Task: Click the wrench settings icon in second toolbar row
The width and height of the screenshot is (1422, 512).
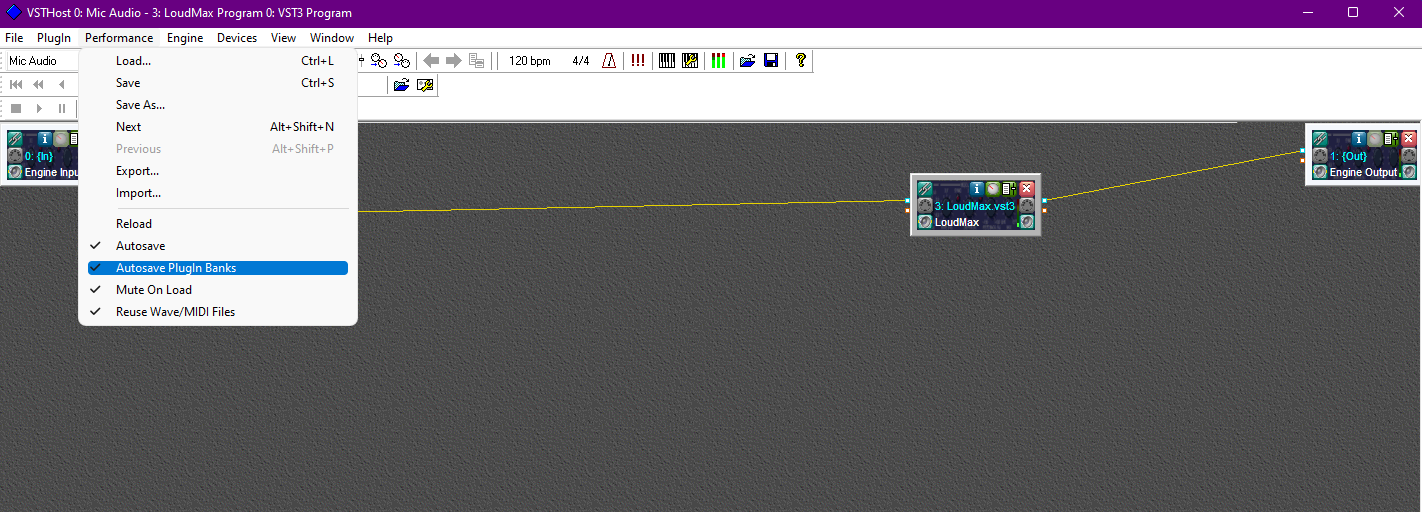Action: point(425,86)
